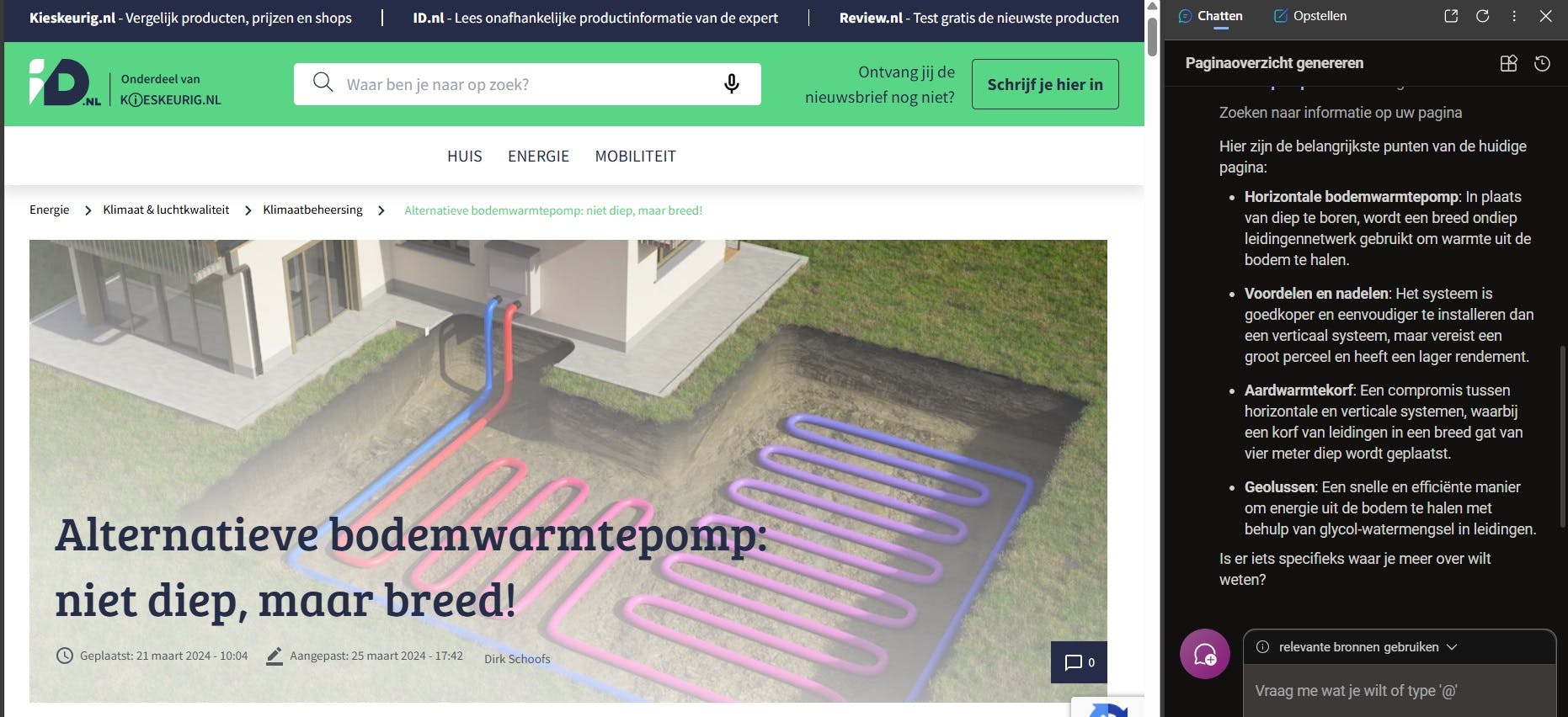
Task: Start a new topic with the purple chat button
Action: (x=1205, y=654)
